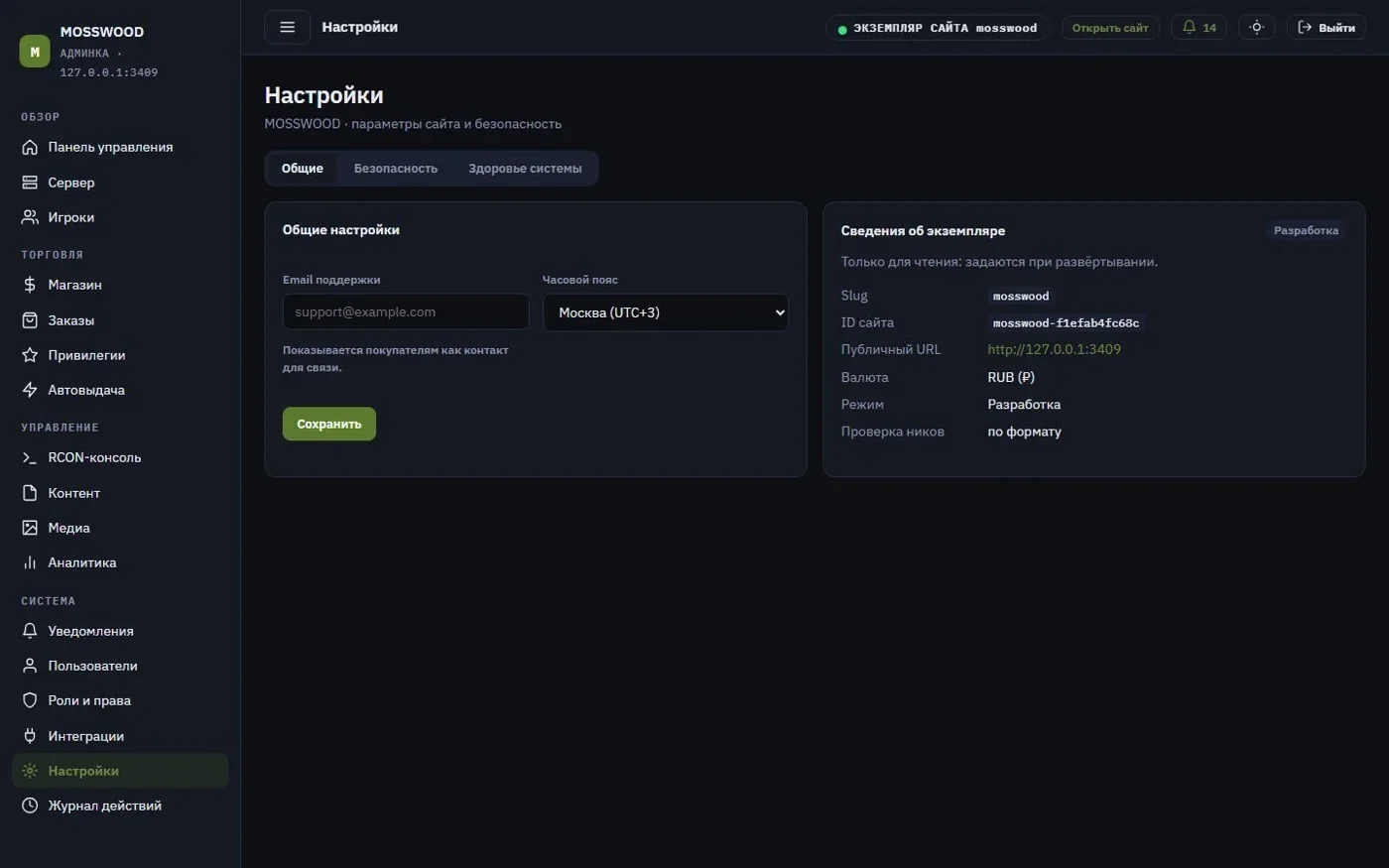Click the Сохранить button
The image size is (1389, 868).
[x=329, y=424]
